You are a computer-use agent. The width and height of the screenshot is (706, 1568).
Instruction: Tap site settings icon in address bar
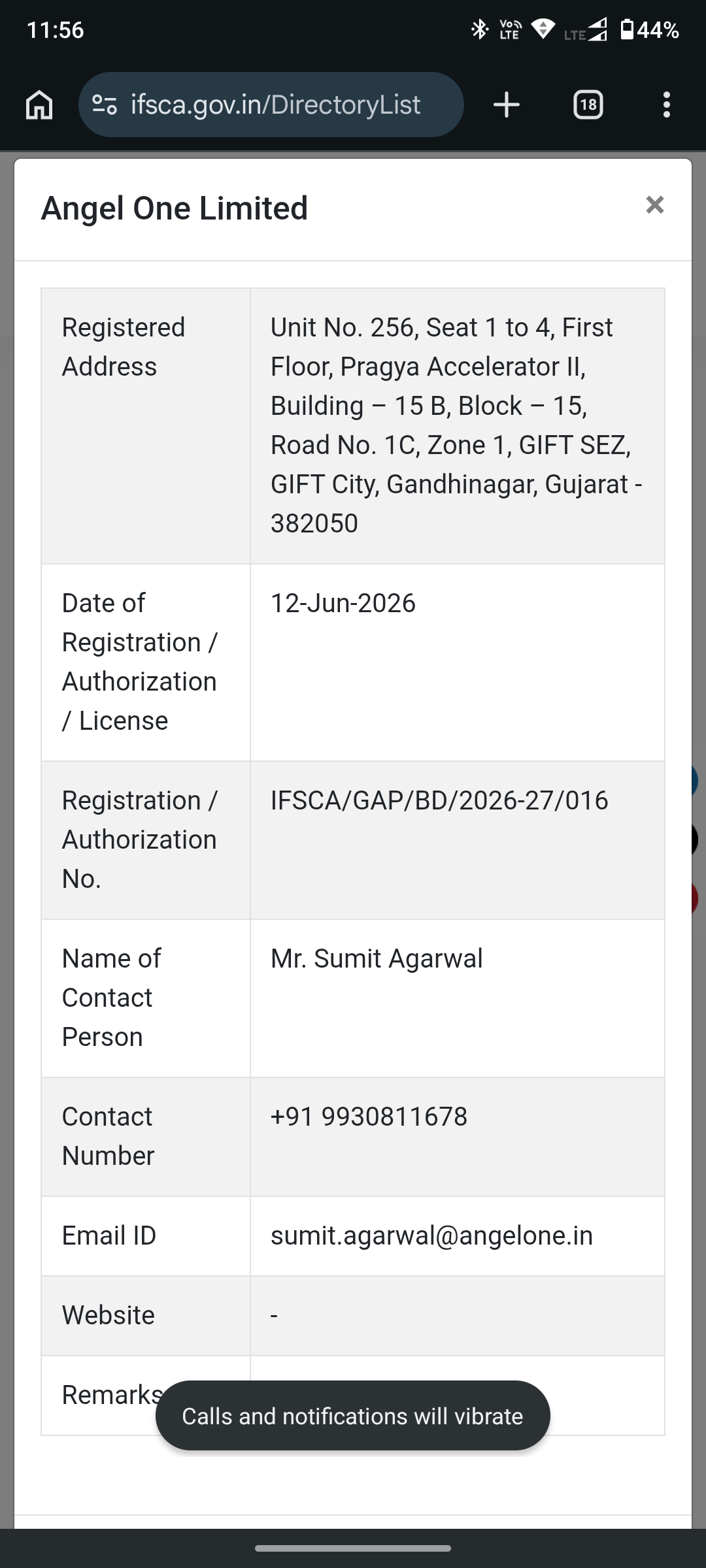105,105
